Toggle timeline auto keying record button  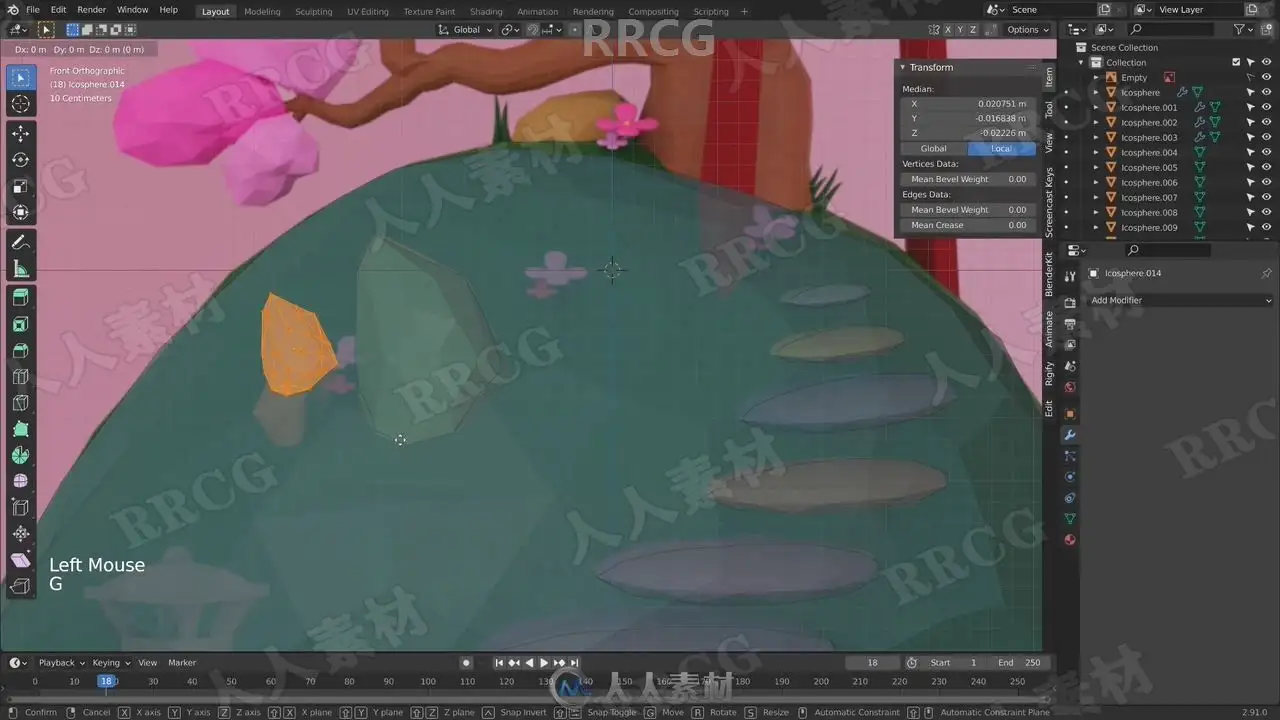pos(466,663)
